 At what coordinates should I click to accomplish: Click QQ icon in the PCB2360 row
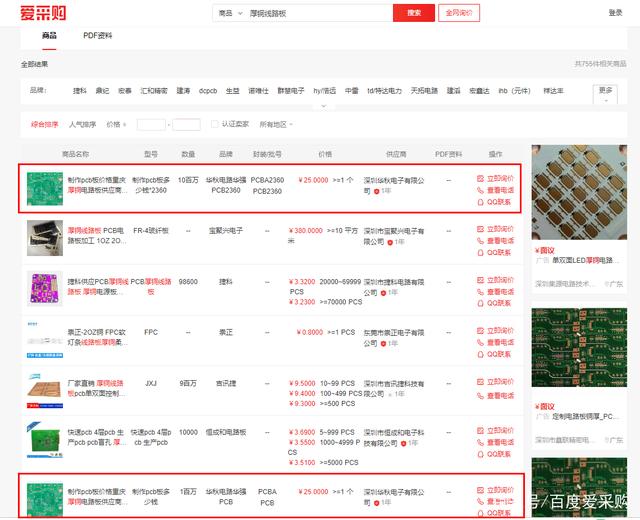(480, 202)
